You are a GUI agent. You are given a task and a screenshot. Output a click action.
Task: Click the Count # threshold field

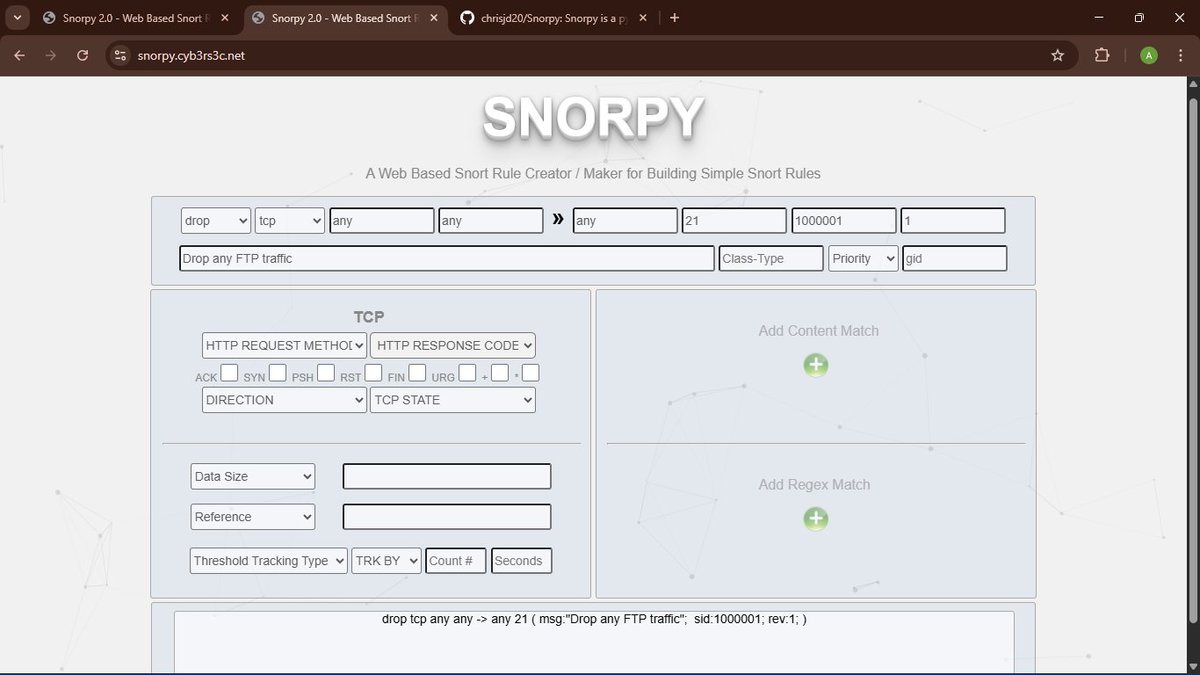[456, 561]
